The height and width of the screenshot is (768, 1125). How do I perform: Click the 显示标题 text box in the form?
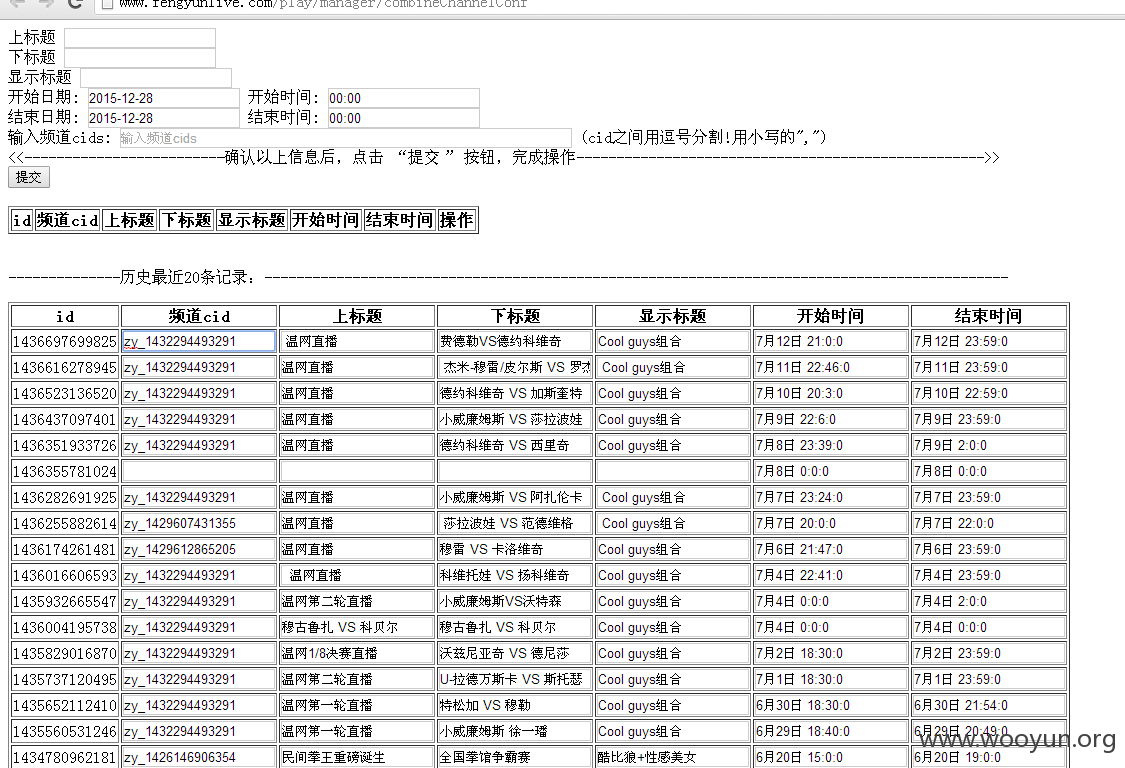[x=156, y=78]
